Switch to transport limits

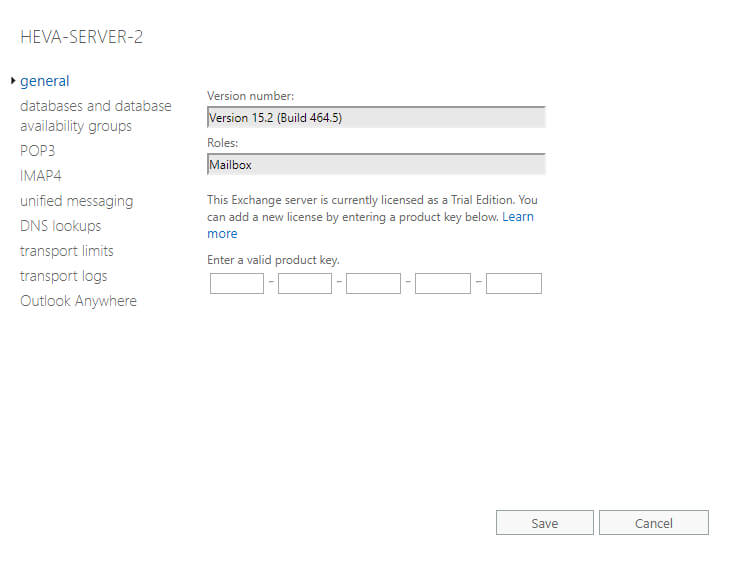67,251
